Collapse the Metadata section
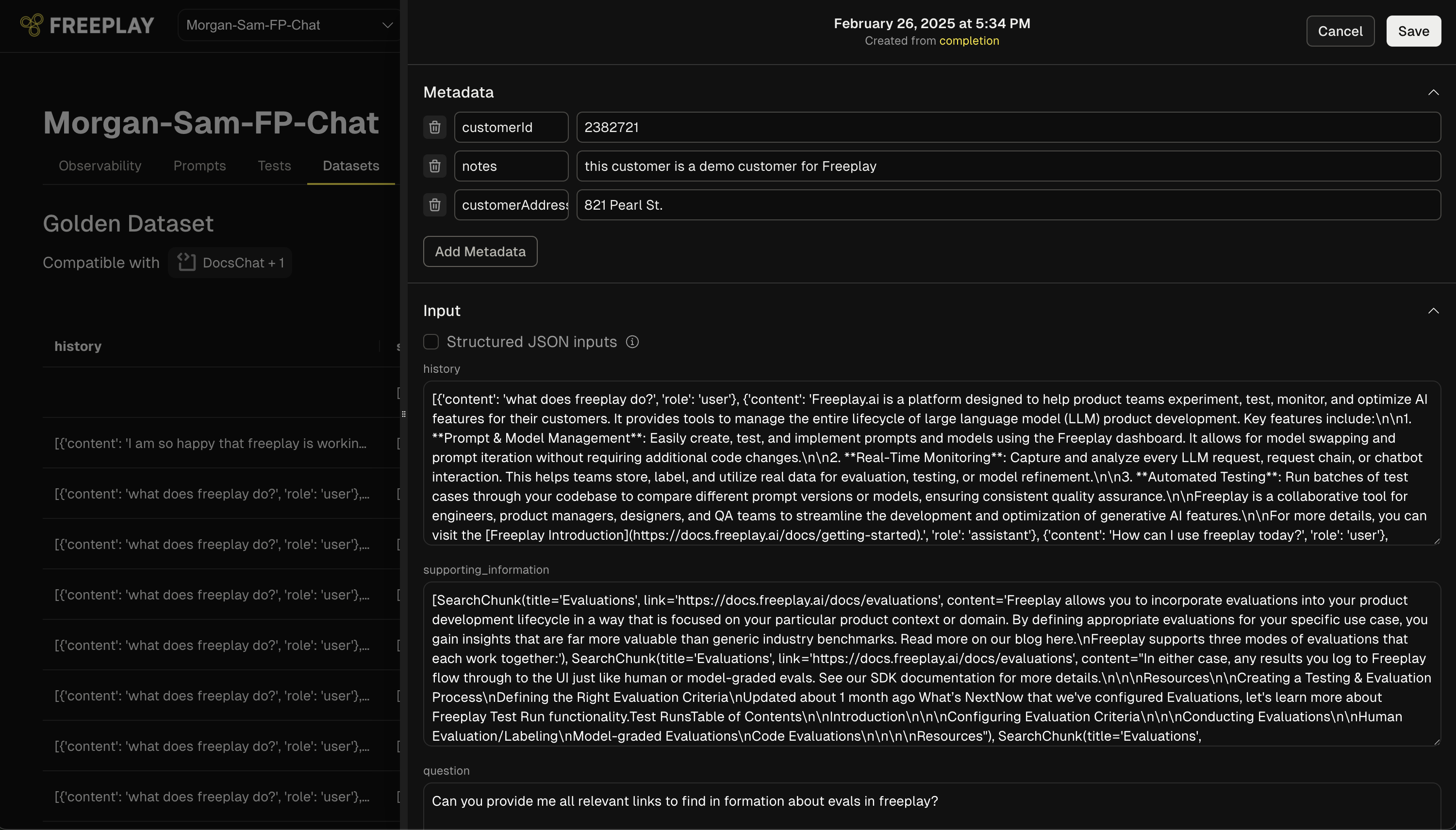Viewport: 1456px width, 830px height. (x=1433, y=92)
